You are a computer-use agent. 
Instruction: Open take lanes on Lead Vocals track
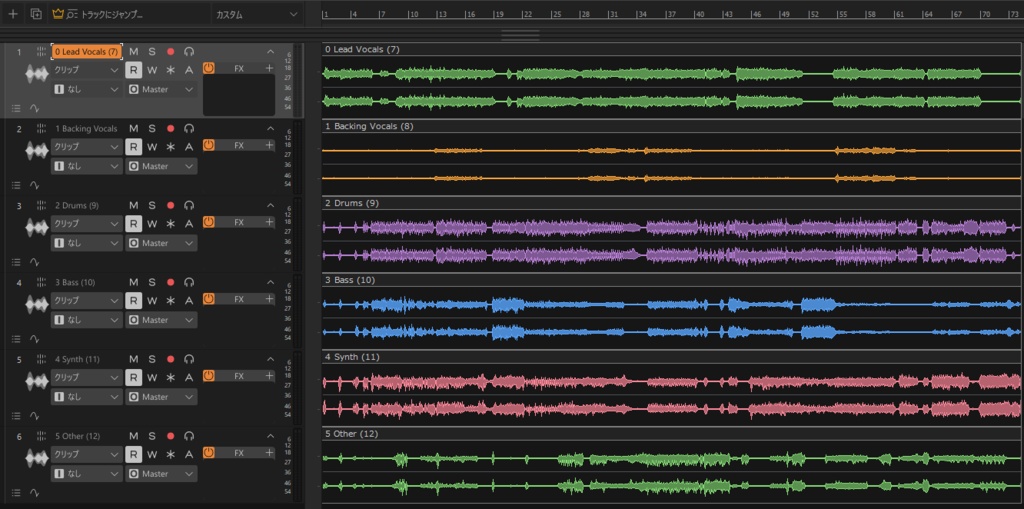coord(16,108)
